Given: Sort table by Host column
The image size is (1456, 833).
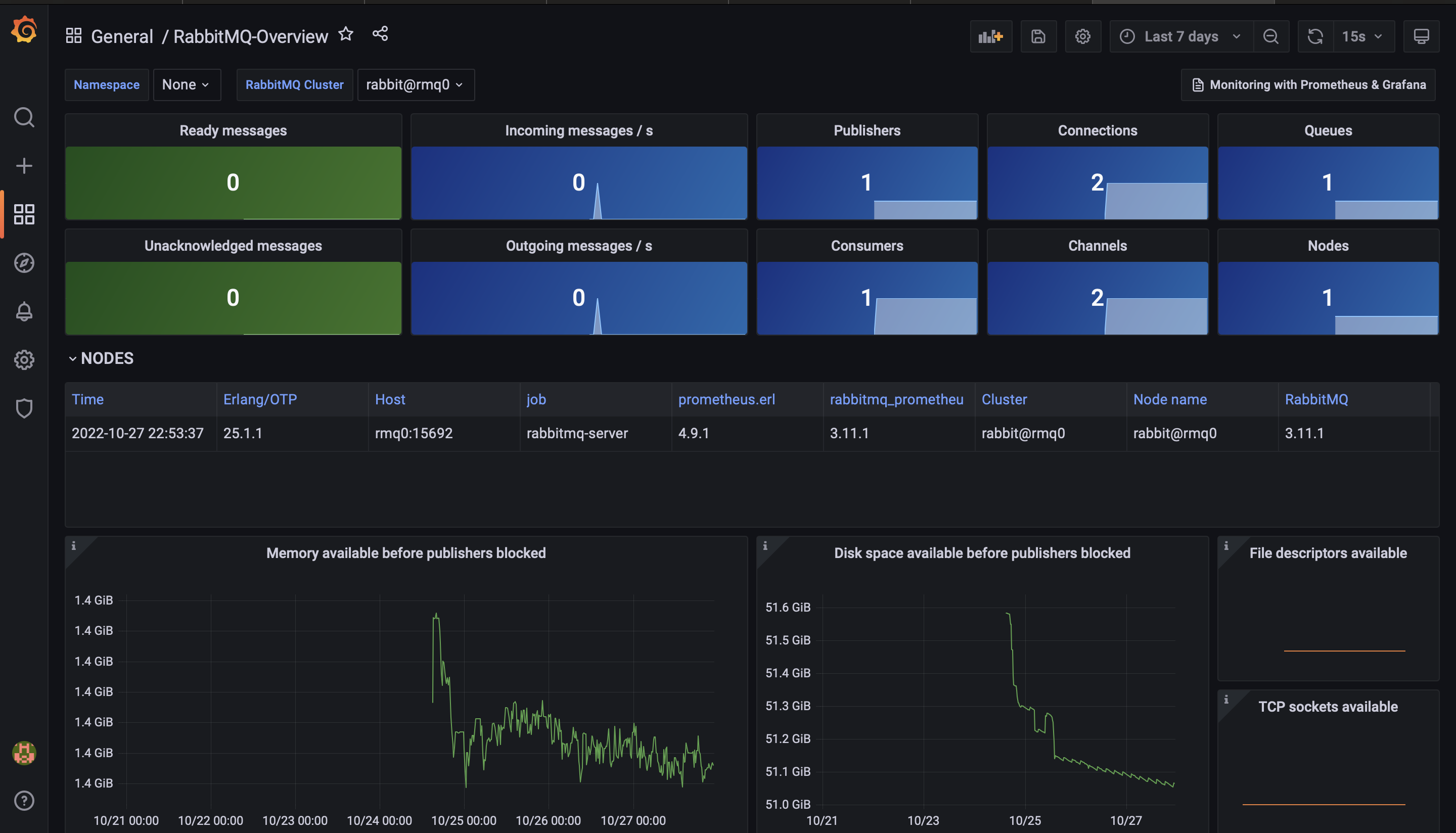Looking at the screenshot, I should pyautogui.click(x=390, y=399).
